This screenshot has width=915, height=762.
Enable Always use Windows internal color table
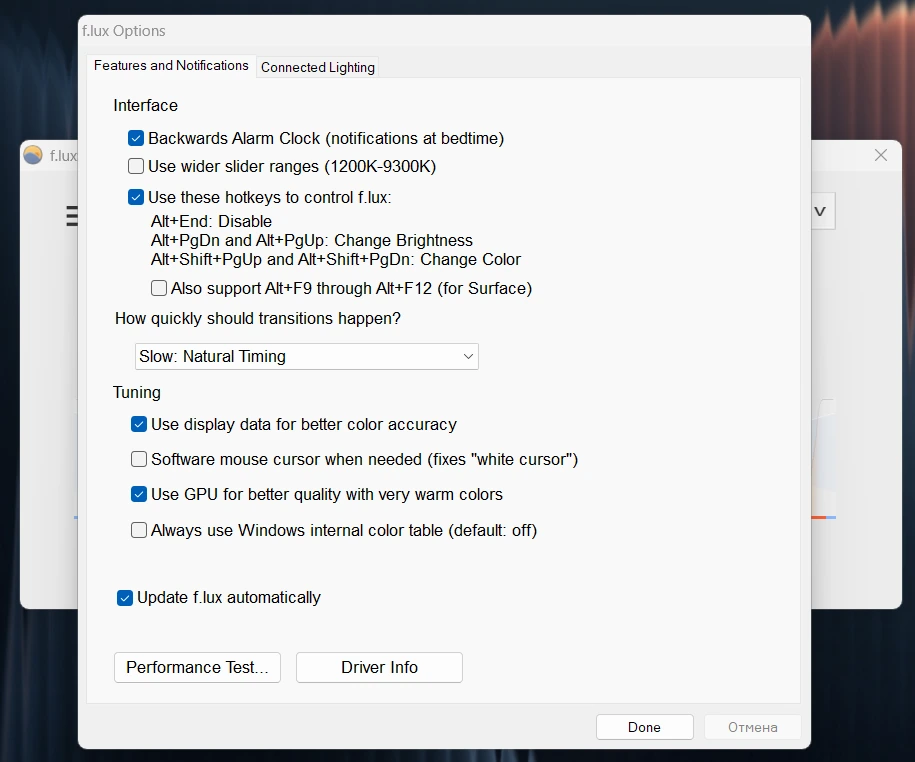[x=139, y=530]
